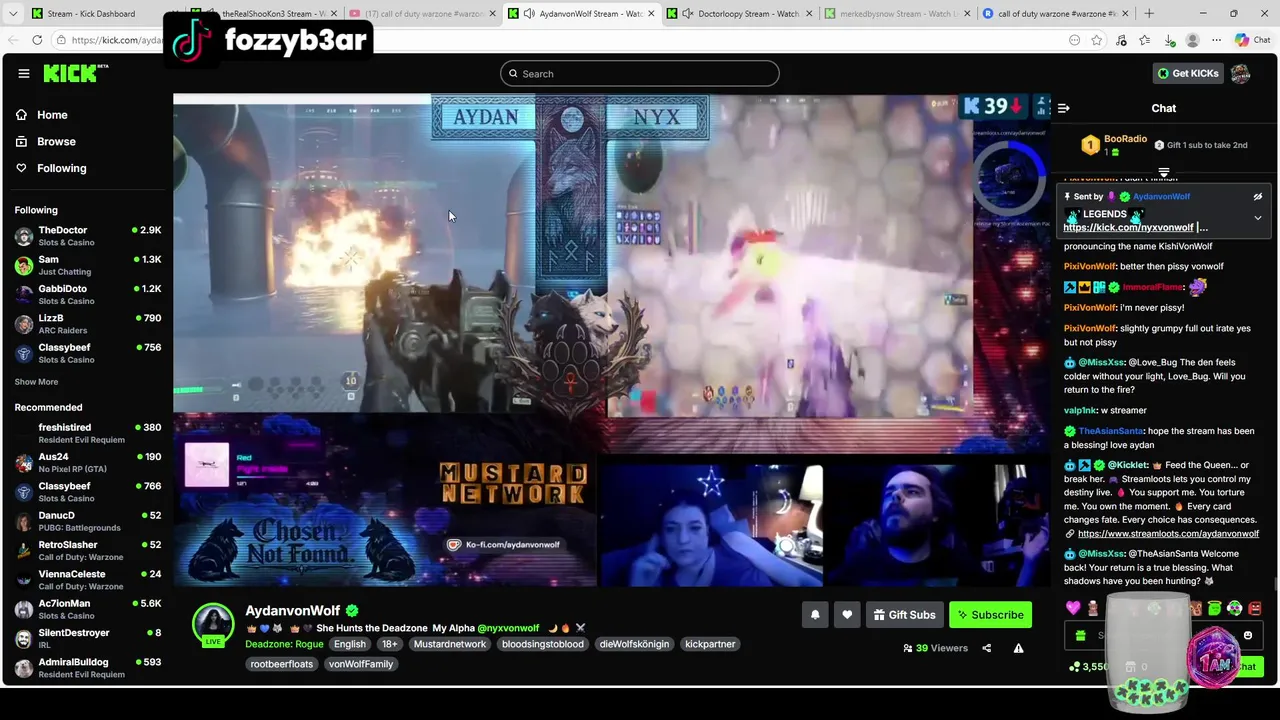Open the kicks balance 3,550 indicator
Screen dimensions: 1280x720
(1088, 667)
